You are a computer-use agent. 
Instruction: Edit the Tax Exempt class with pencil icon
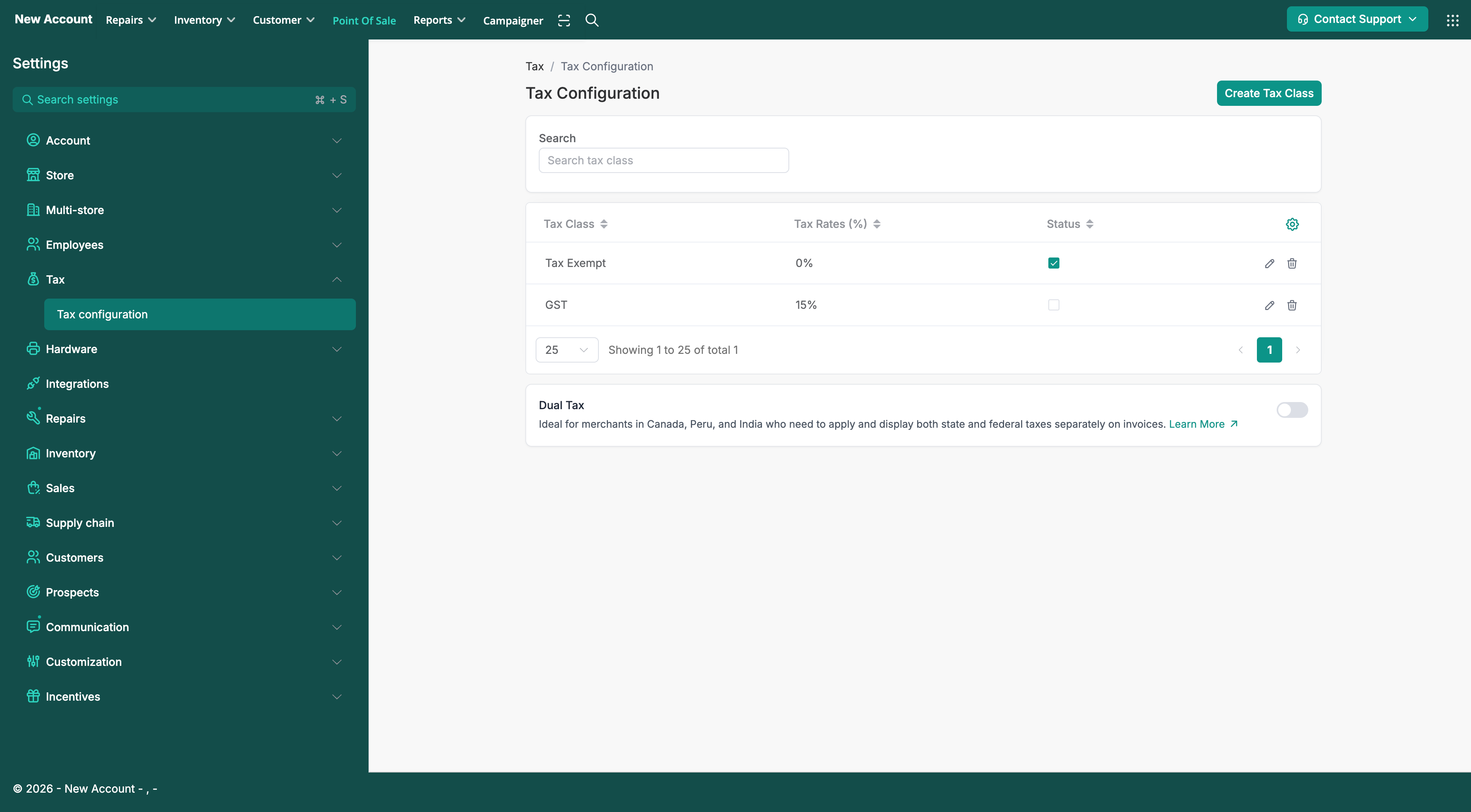tap(1269, 263)
